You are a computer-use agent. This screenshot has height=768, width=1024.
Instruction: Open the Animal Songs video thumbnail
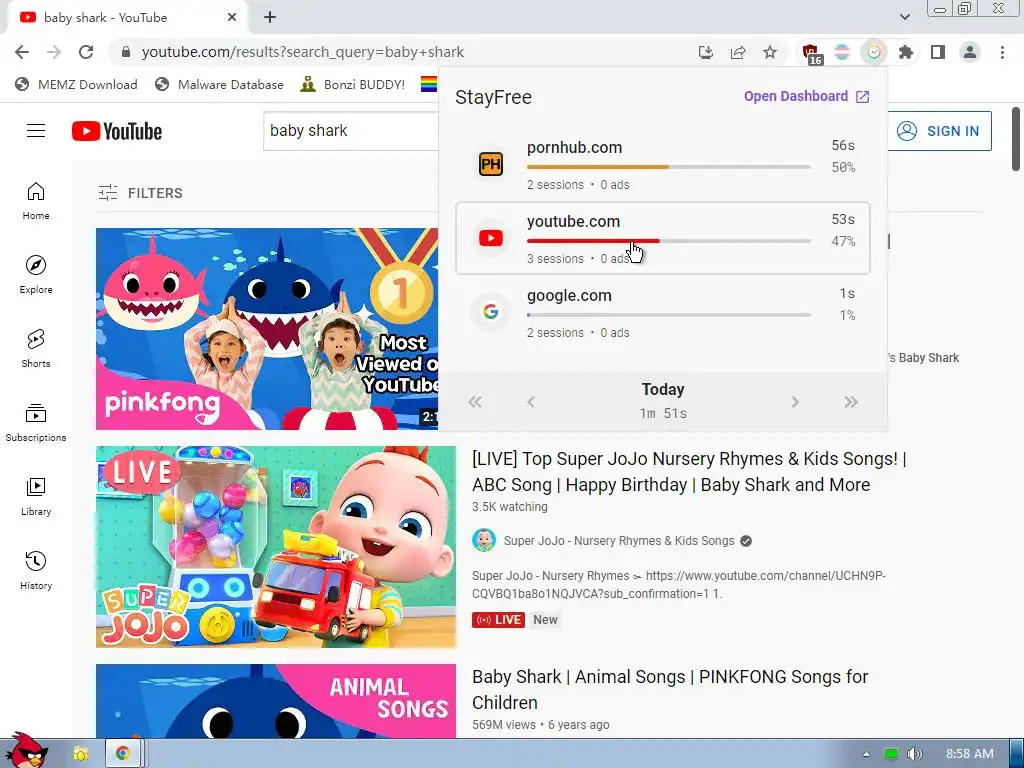pyautogui.click(x=276, y=701)
